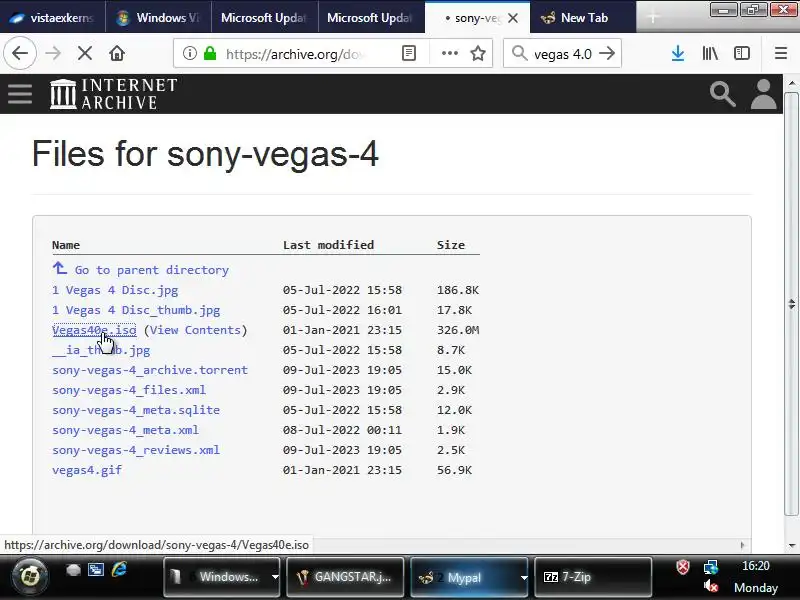Viewport: 800px width, 600px height.
Task: Select the Last modified column header
Action: point(329,245)
